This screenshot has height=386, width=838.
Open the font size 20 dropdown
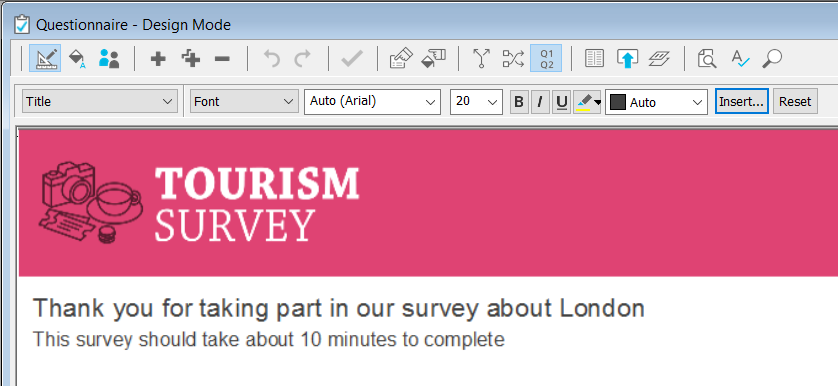[476, 102]
